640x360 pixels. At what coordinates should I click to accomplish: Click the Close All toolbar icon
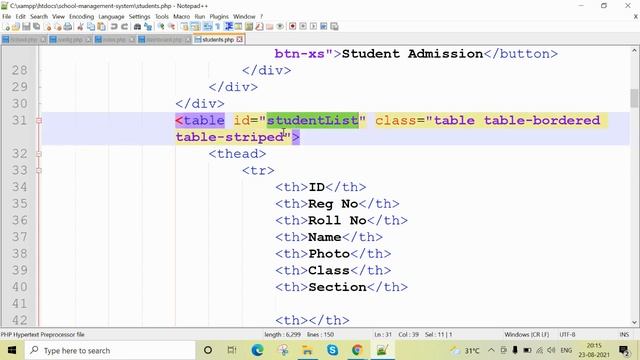click(58, 27)
